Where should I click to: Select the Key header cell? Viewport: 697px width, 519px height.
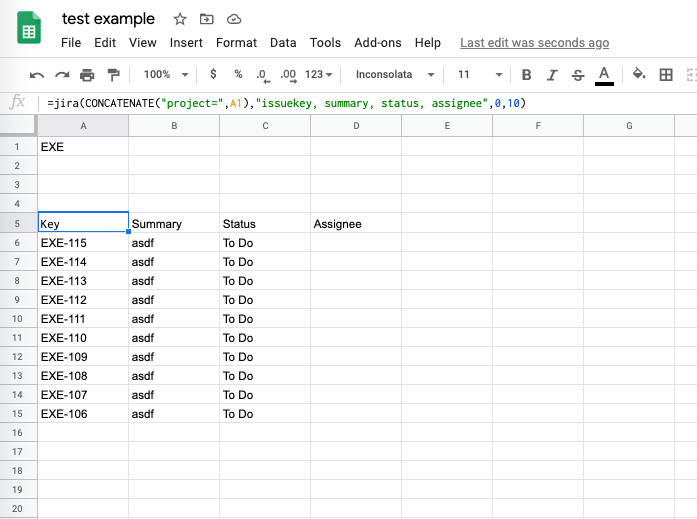83,223
